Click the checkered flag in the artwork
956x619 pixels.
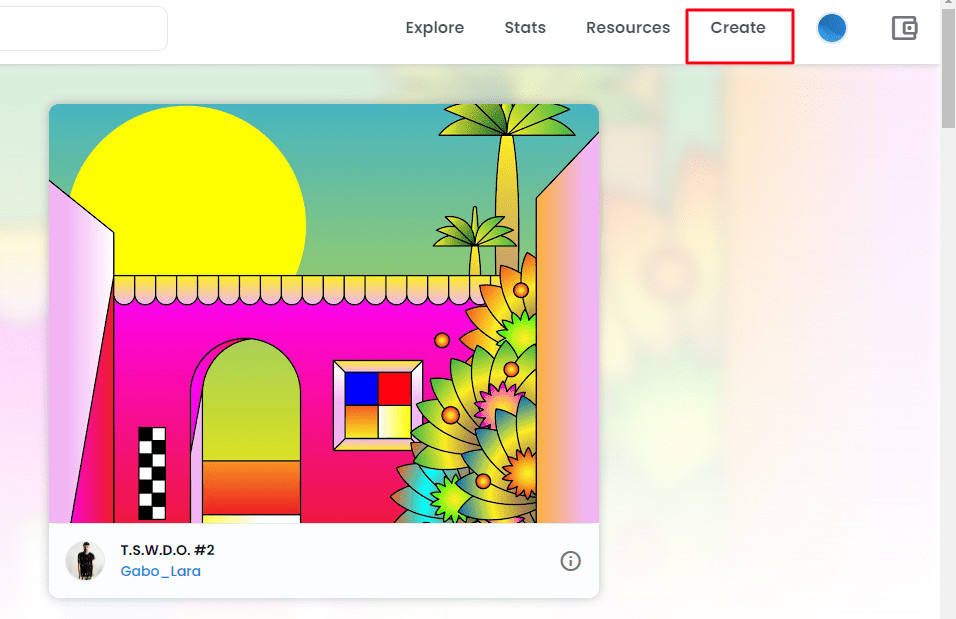coord(152,473)
